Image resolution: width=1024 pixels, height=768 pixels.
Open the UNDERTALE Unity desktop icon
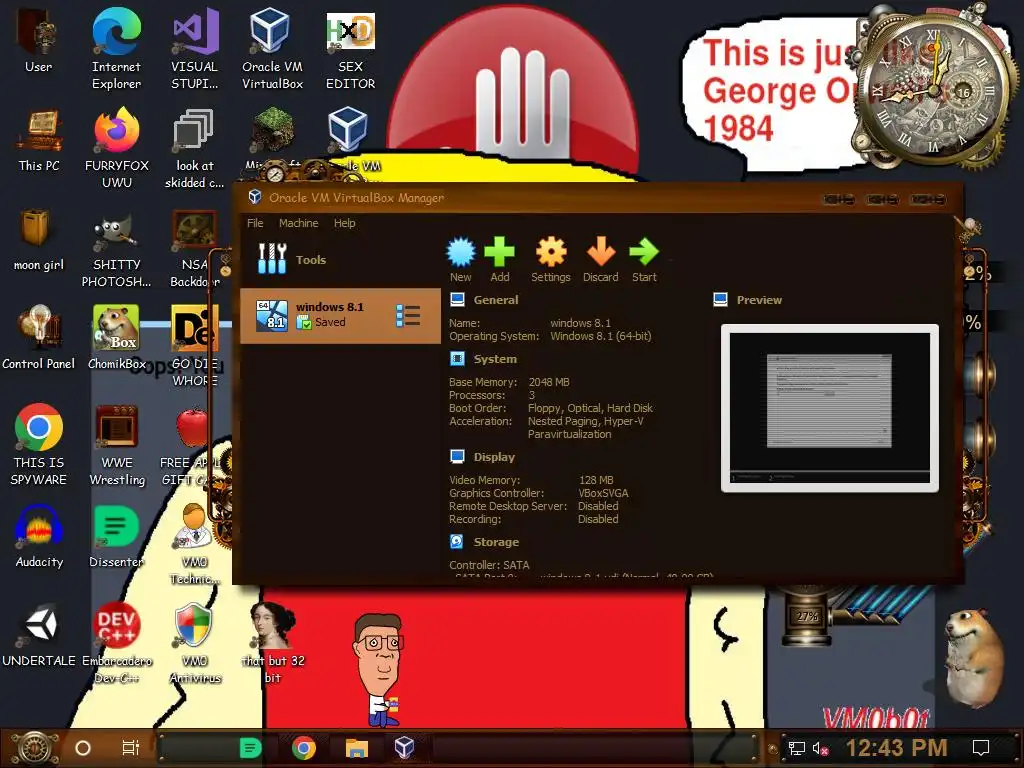[39, 635]
